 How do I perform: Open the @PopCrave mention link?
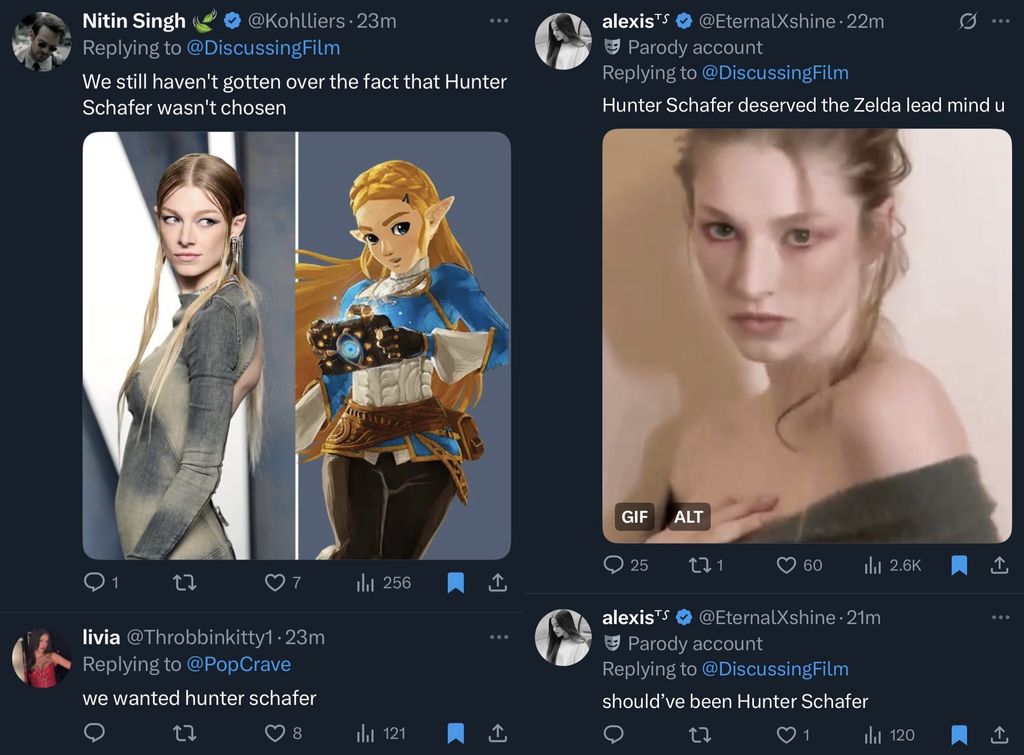pos(239,664)
